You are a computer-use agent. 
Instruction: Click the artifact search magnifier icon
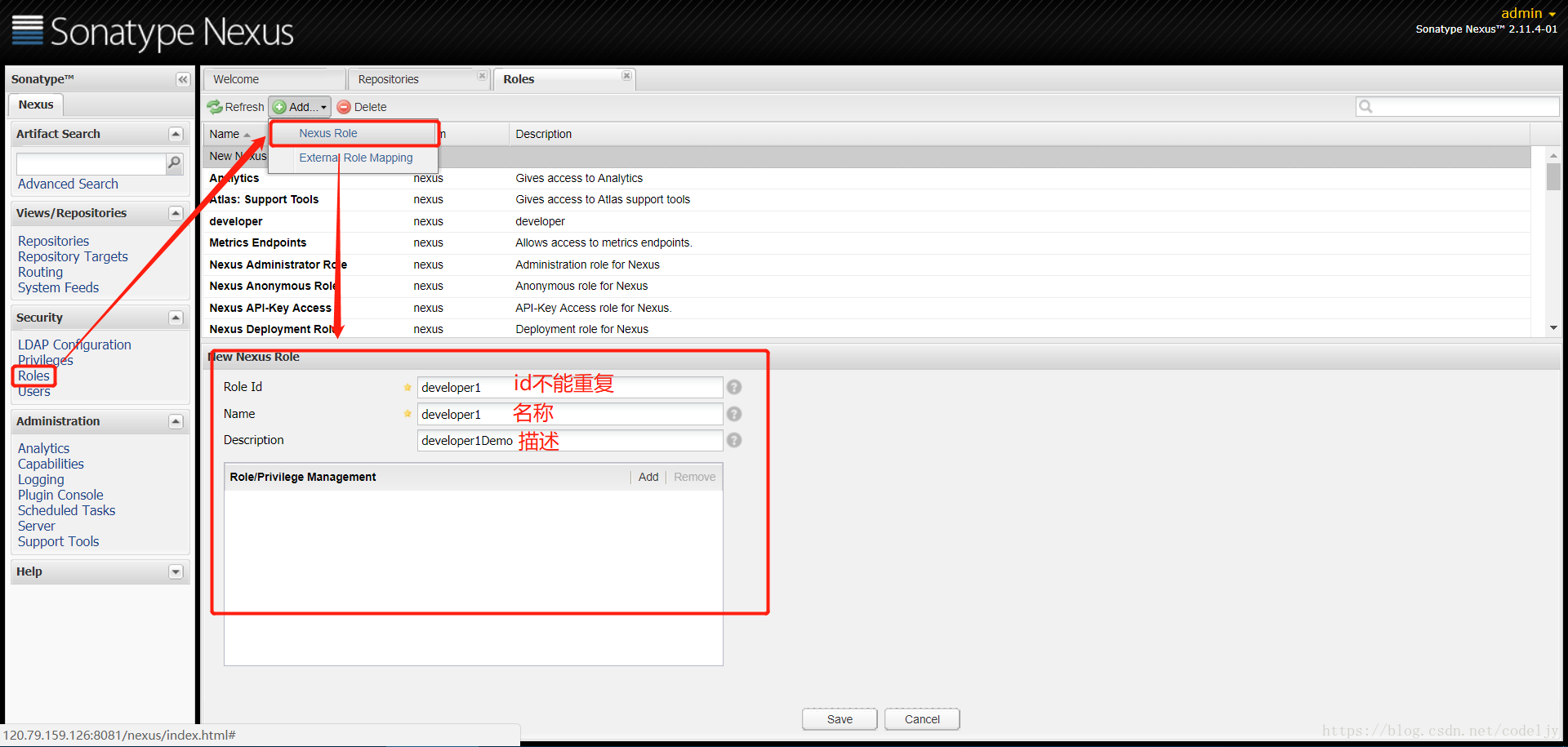tap(174, 163)
